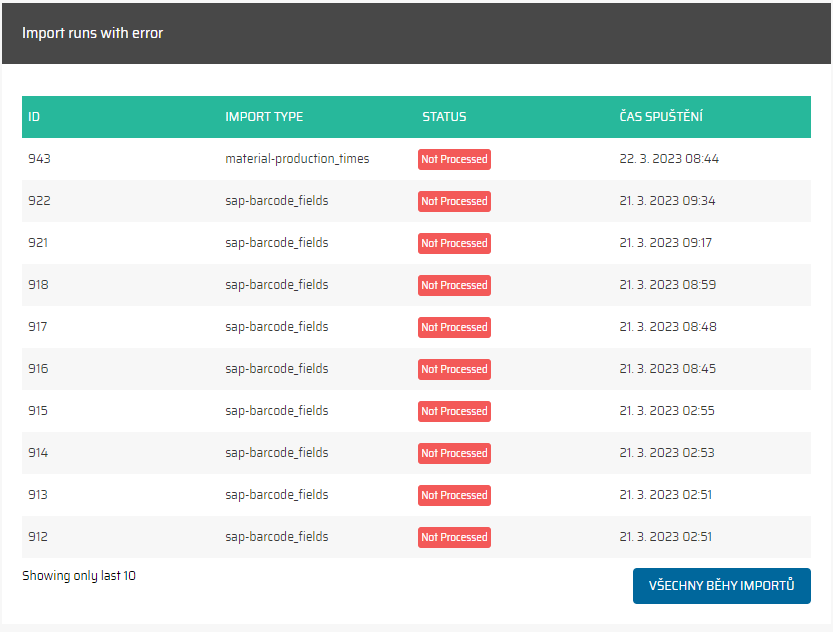This screenshot has height=632, width=833.
Task: Click the 22. 3. 2023 08:44 timestamp
Action: coord(669,159)
